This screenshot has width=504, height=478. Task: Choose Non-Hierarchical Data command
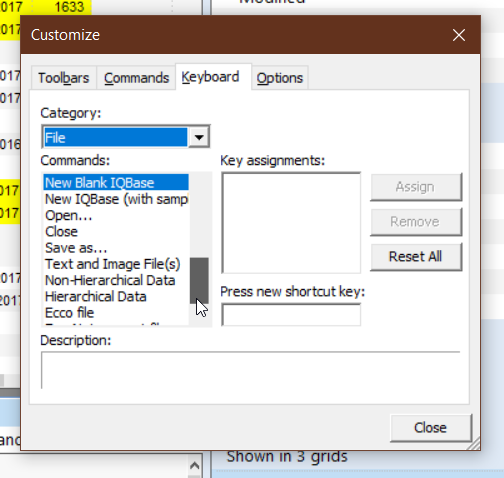tap(116, 280)
